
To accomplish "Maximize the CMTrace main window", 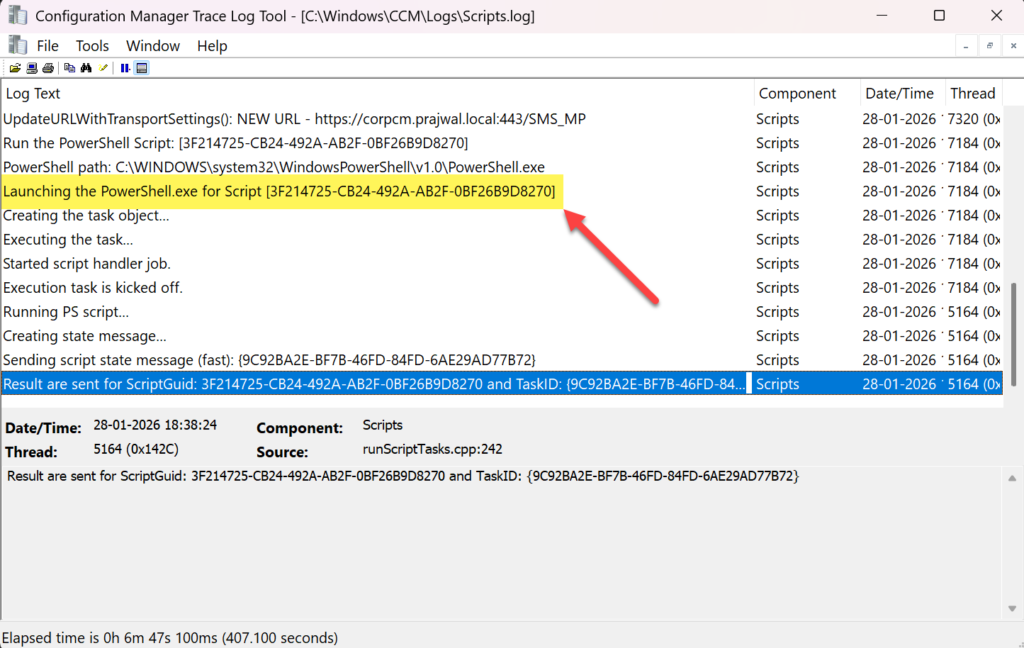I will tap(939, 16).
